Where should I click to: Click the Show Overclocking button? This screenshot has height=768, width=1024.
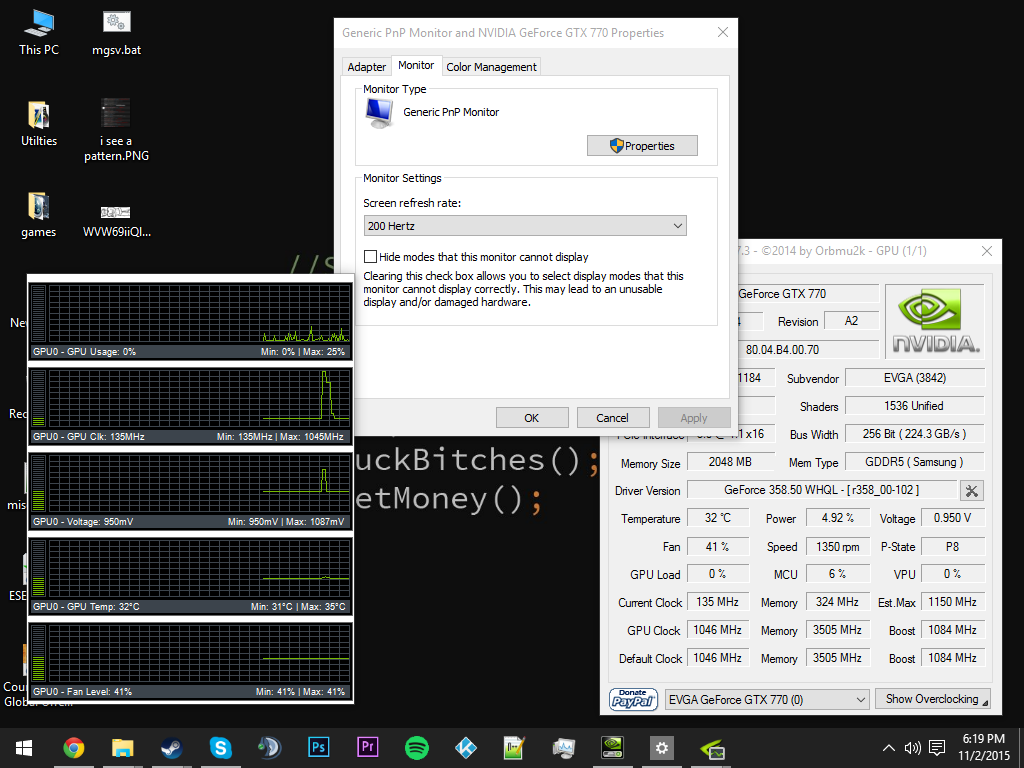tap(932, 700)
